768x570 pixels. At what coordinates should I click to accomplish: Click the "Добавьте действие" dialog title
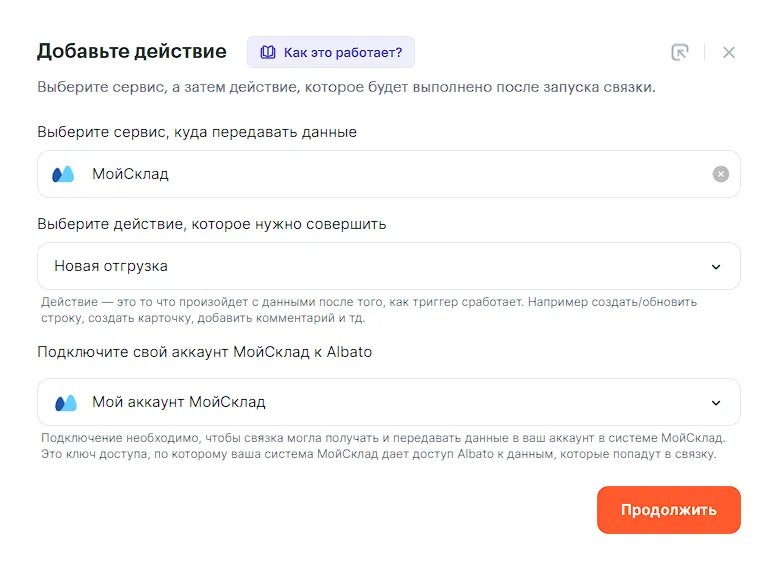click(x=132, y=51)
